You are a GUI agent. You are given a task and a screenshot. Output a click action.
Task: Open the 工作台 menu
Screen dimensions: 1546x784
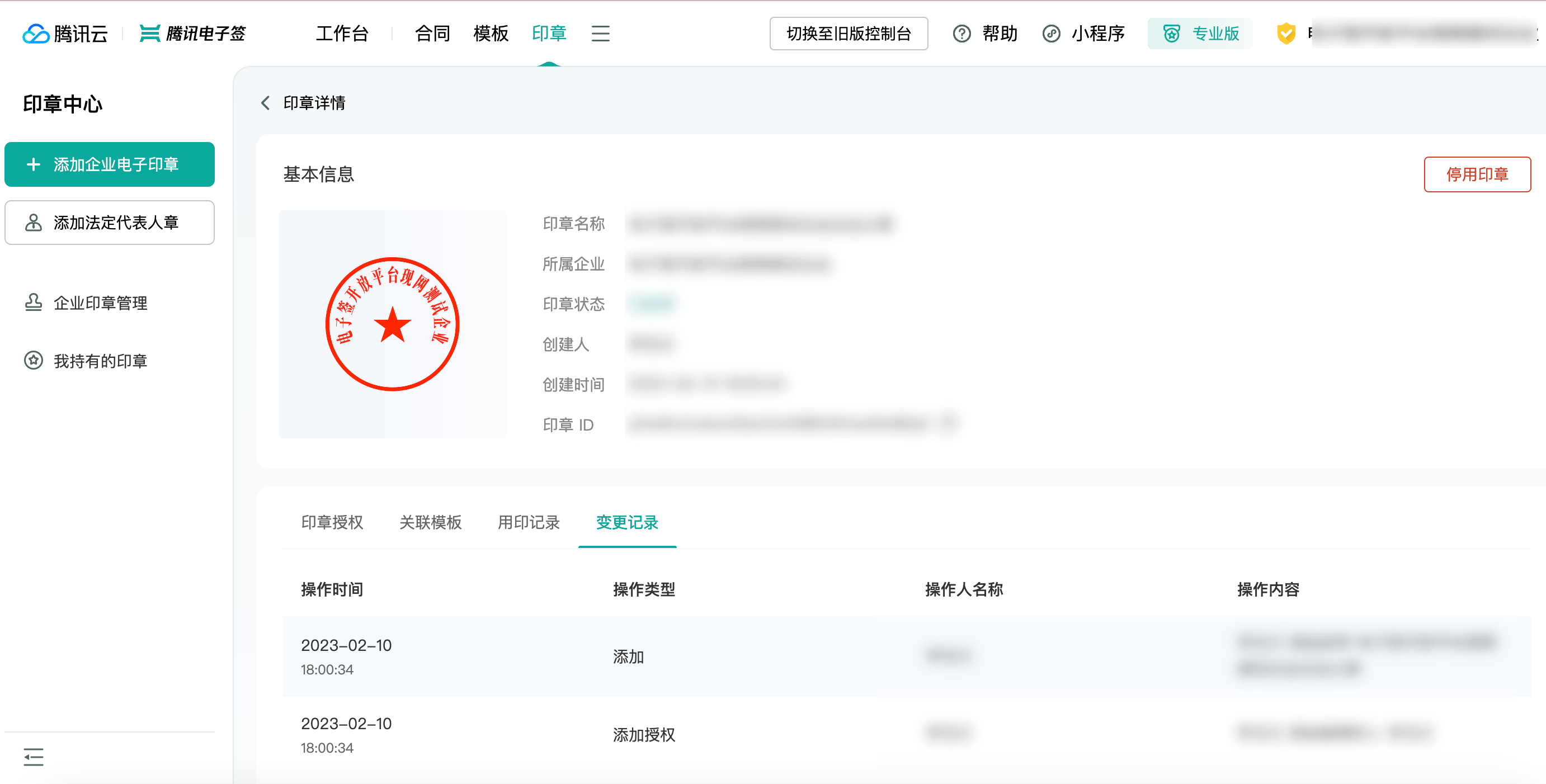click(x=342, y=34)
